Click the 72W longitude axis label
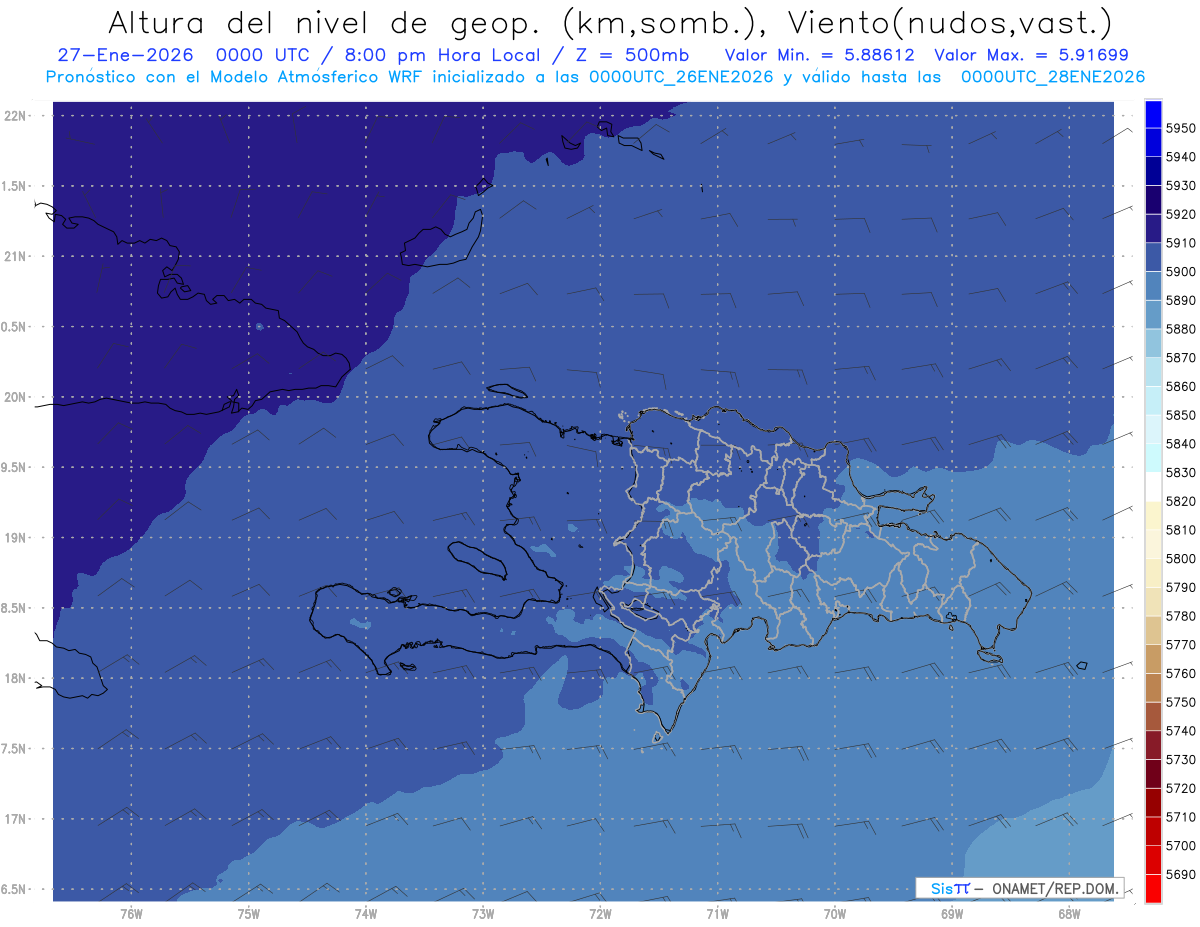Screen dimensions: 1200x927 pos(601,913)
